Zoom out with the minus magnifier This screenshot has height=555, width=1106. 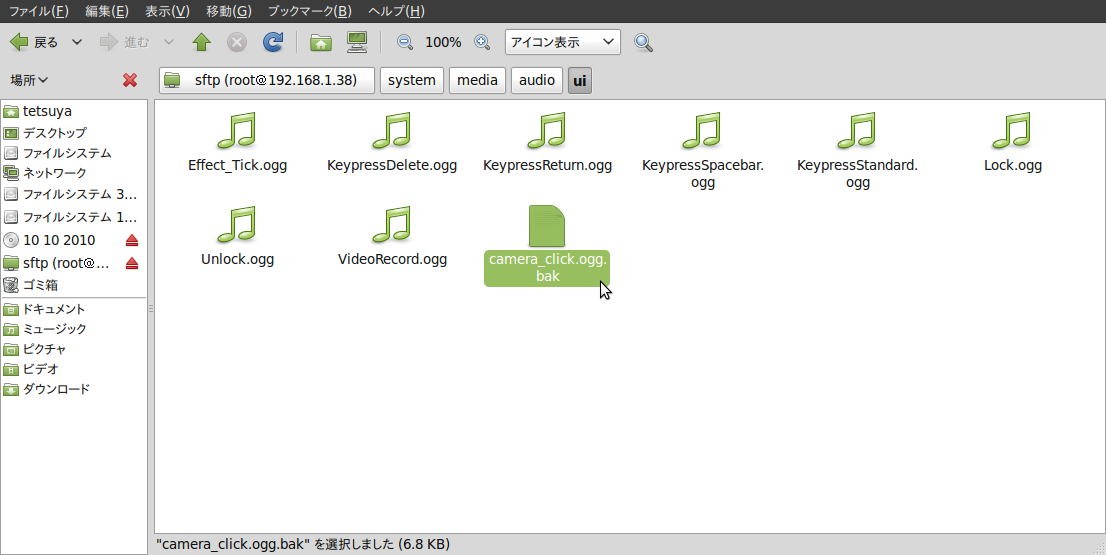(405, 42)
